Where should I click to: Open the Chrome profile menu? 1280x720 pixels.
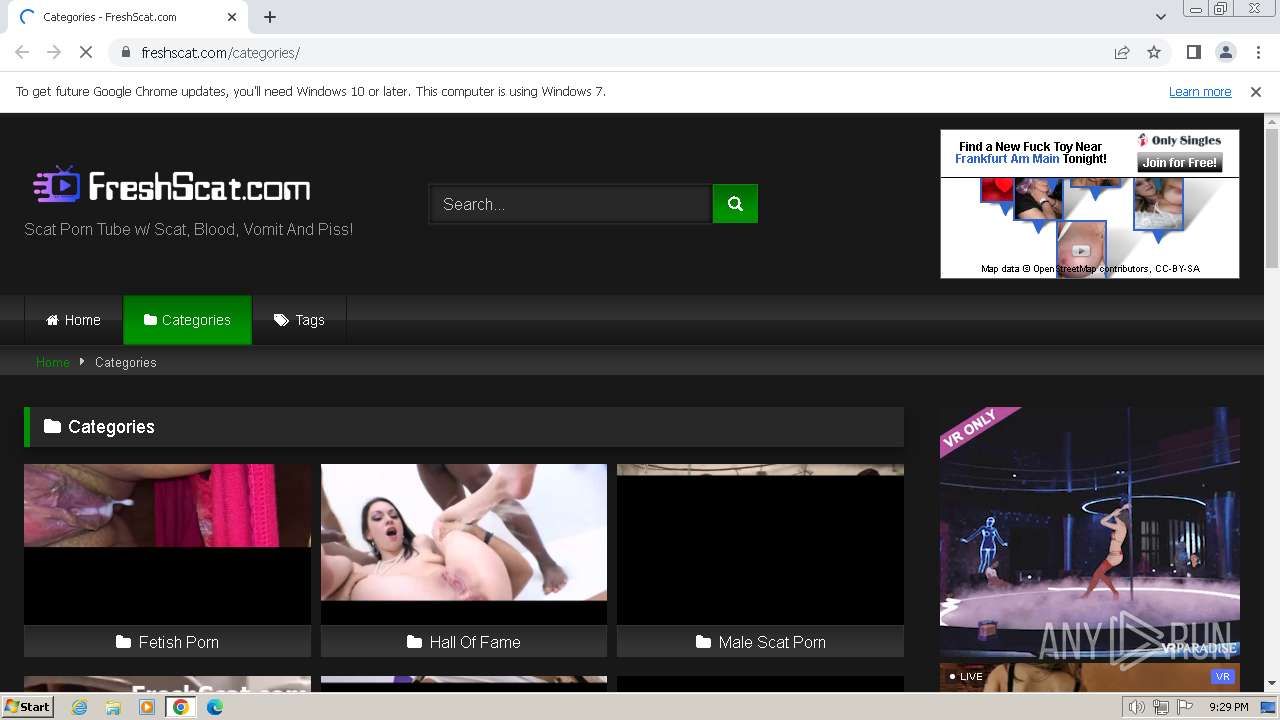pos(1225,52)
